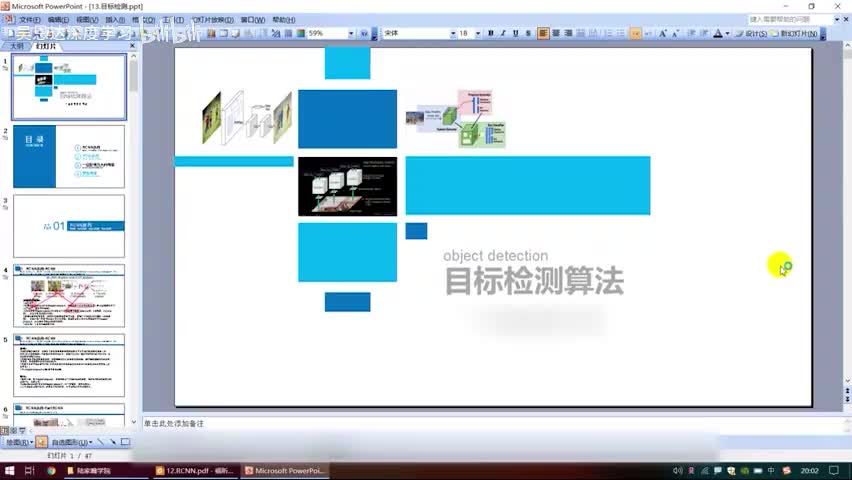Image resolution: width=852 pixels, height=480 pixels.
Task: Click the show grid icon
Action: tap(289, 33)
